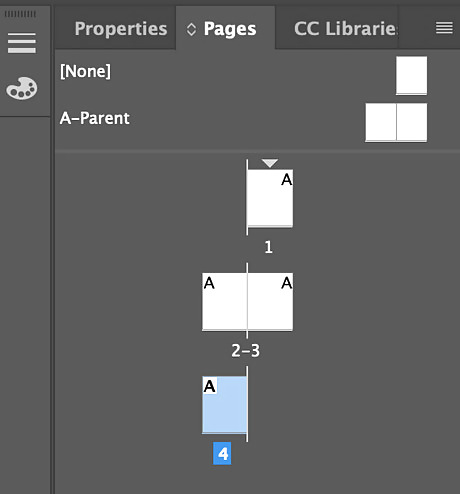Open the Pages panel flyout menu
460x494 pixels.
click(x=444, y=28)
